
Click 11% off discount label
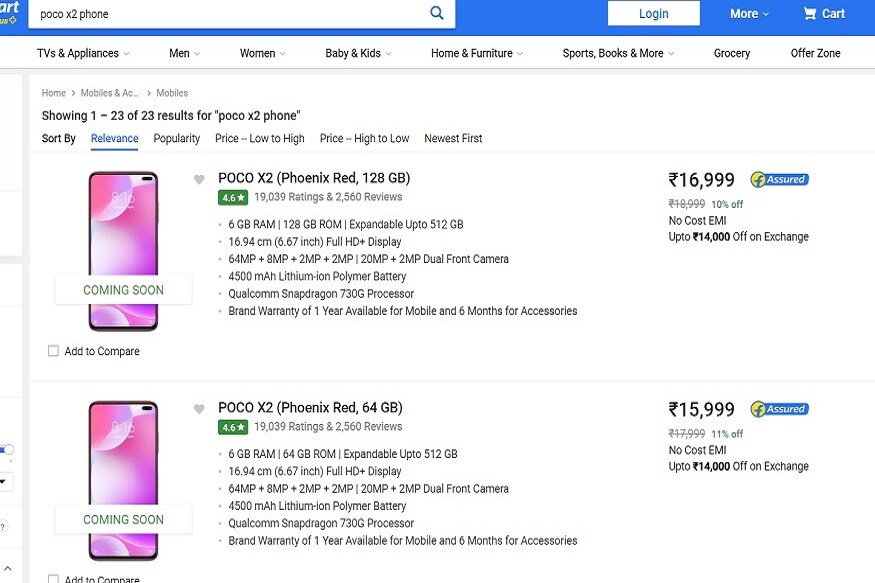pos(727,434)
